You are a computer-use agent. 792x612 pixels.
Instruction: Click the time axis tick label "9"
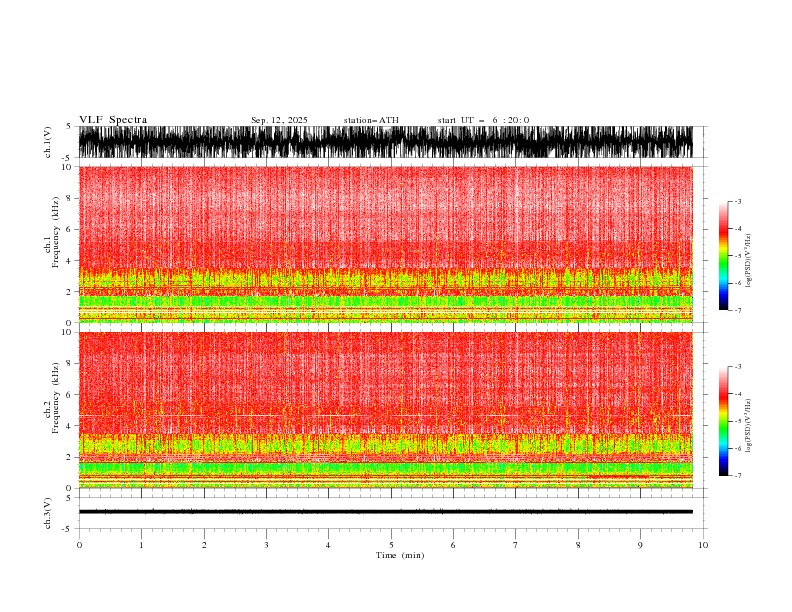(x=640, y=545)
